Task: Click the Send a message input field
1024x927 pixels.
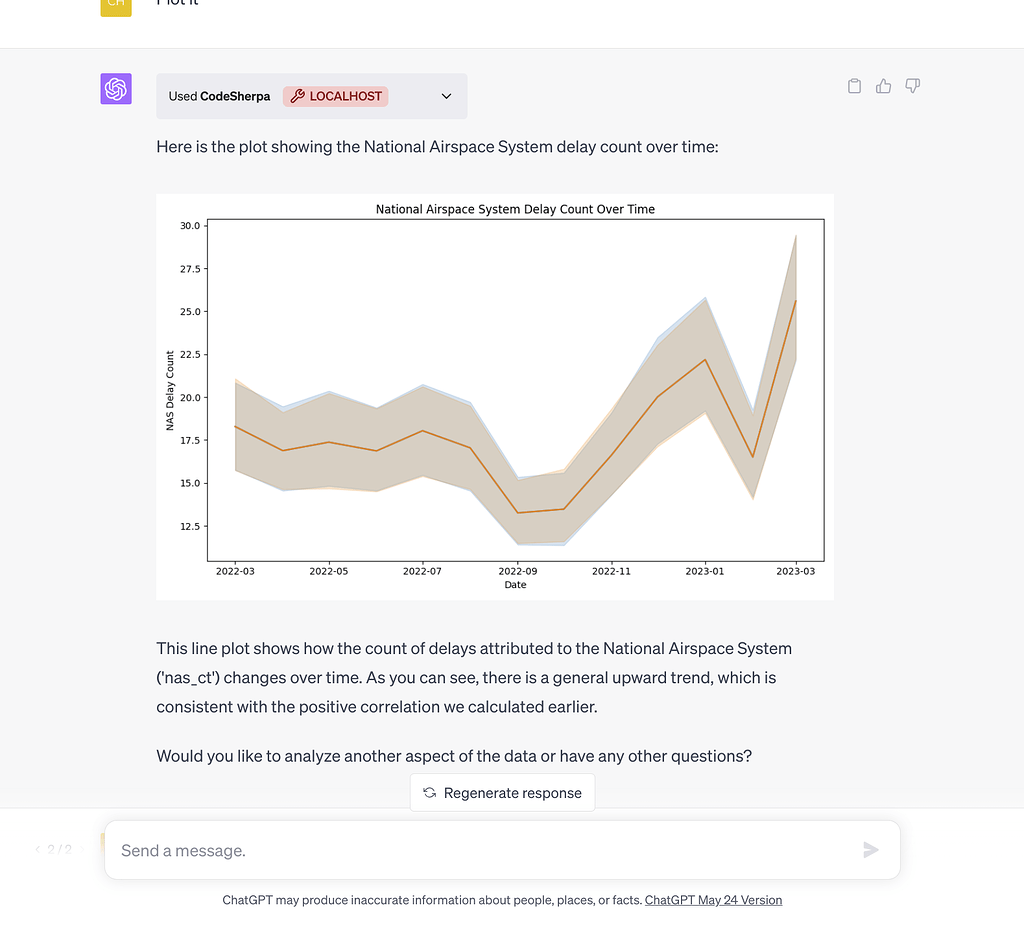Action: (x=480, y=850)
